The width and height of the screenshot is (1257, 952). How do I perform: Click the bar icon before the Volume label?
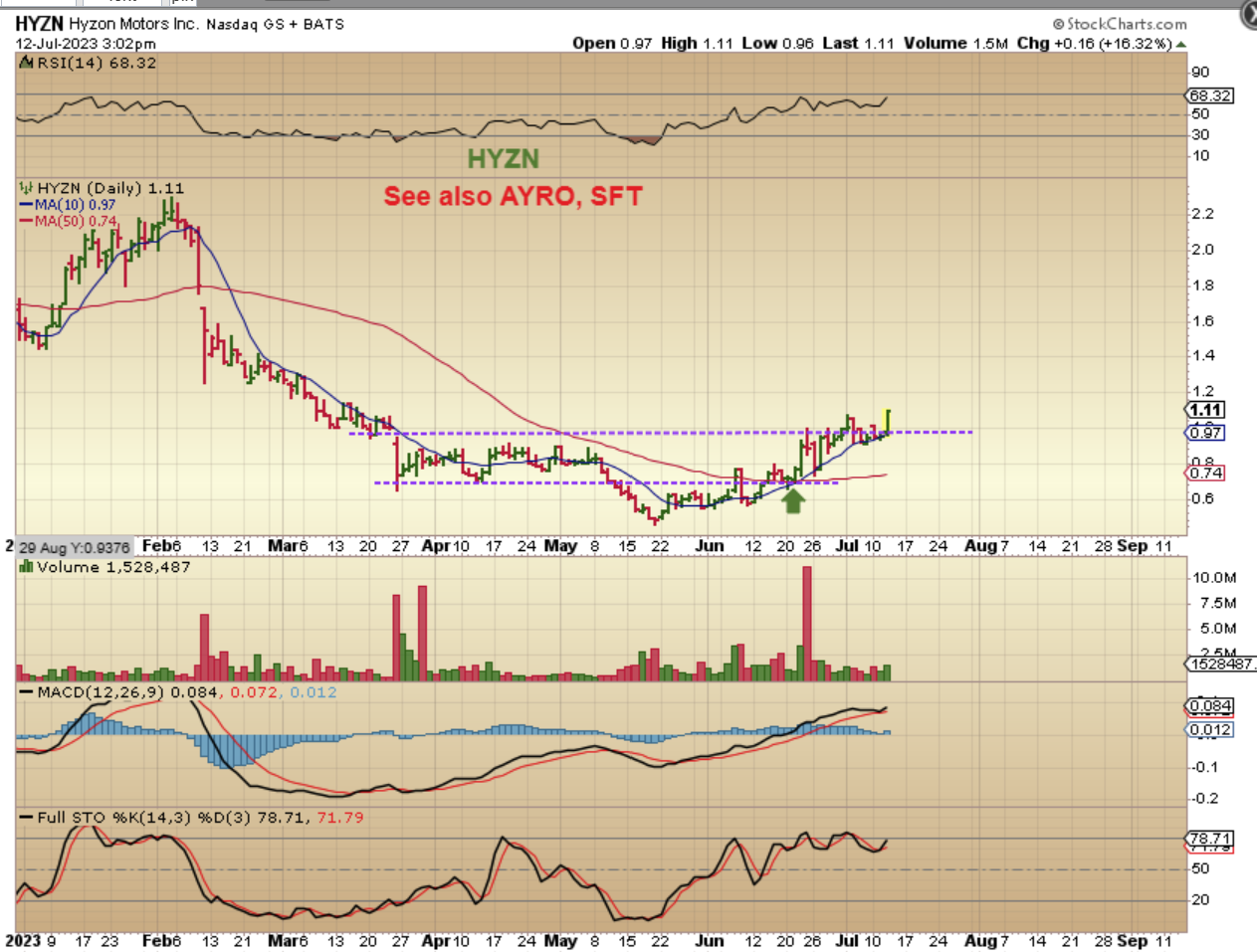(26, 567)
